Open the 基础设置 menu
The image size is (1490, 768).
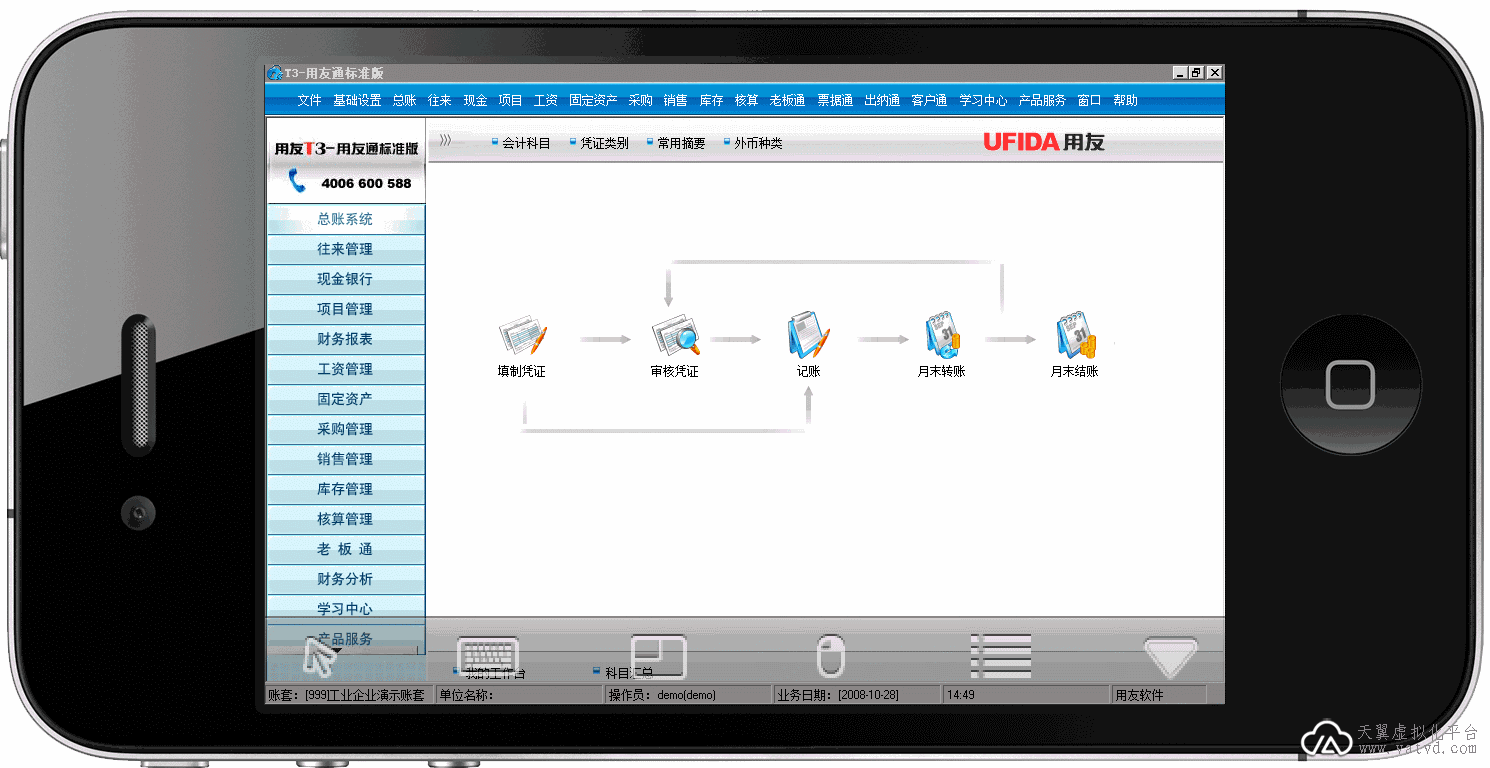click(357, 100)
